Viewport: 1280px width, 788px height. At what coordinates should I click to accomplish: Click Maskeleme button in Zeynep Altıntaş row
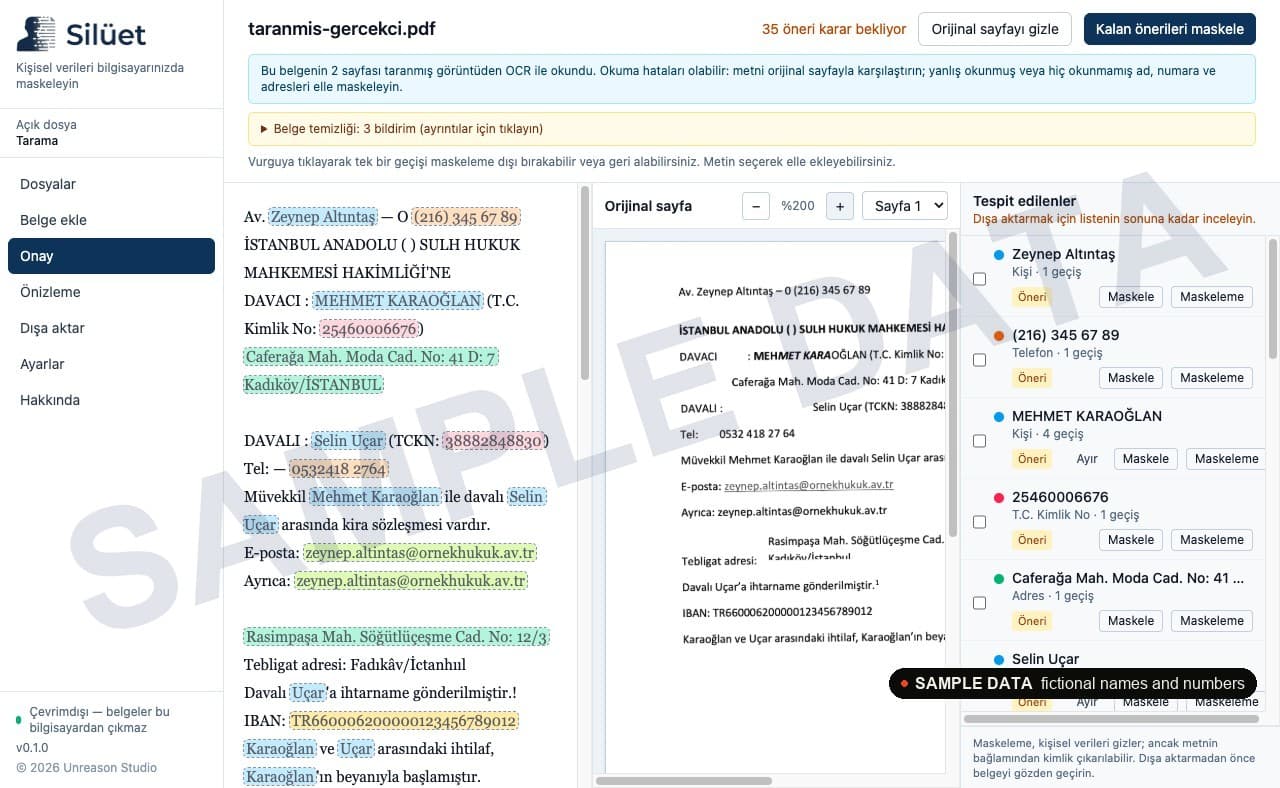(1212, 297)
